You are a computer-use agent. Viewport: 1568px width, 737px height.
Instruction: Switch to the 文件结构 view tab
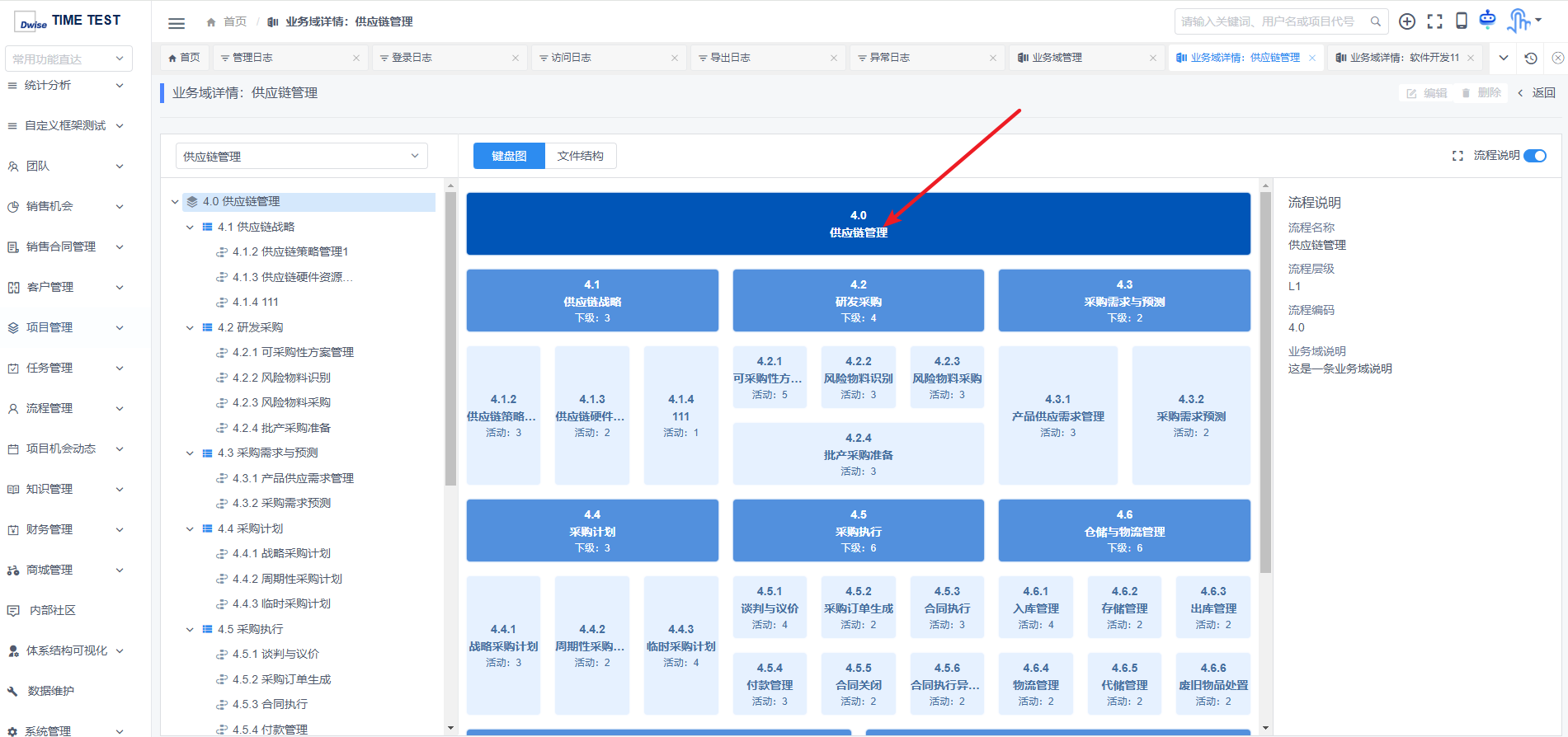point(581,156)
